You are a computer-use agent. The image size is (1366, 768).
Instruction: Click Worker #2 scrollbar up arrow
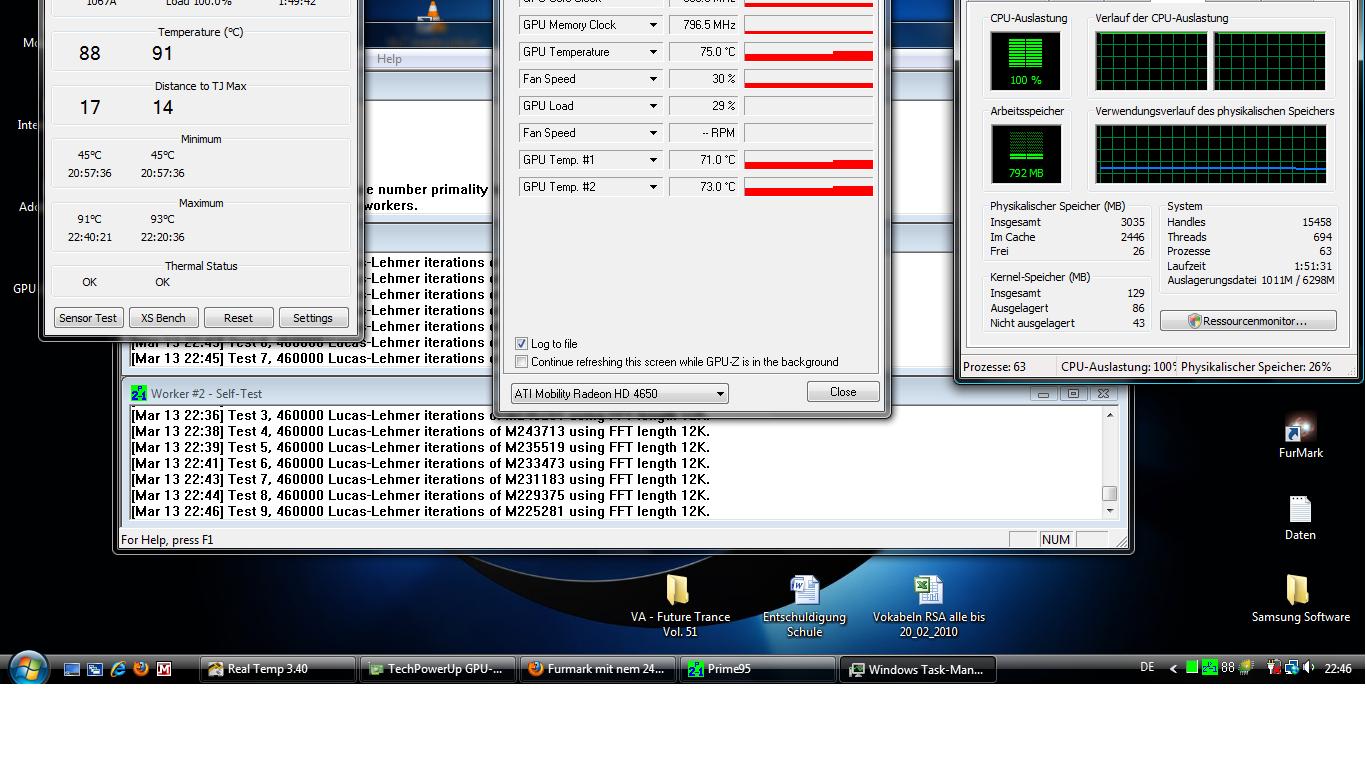(1109, 415)
